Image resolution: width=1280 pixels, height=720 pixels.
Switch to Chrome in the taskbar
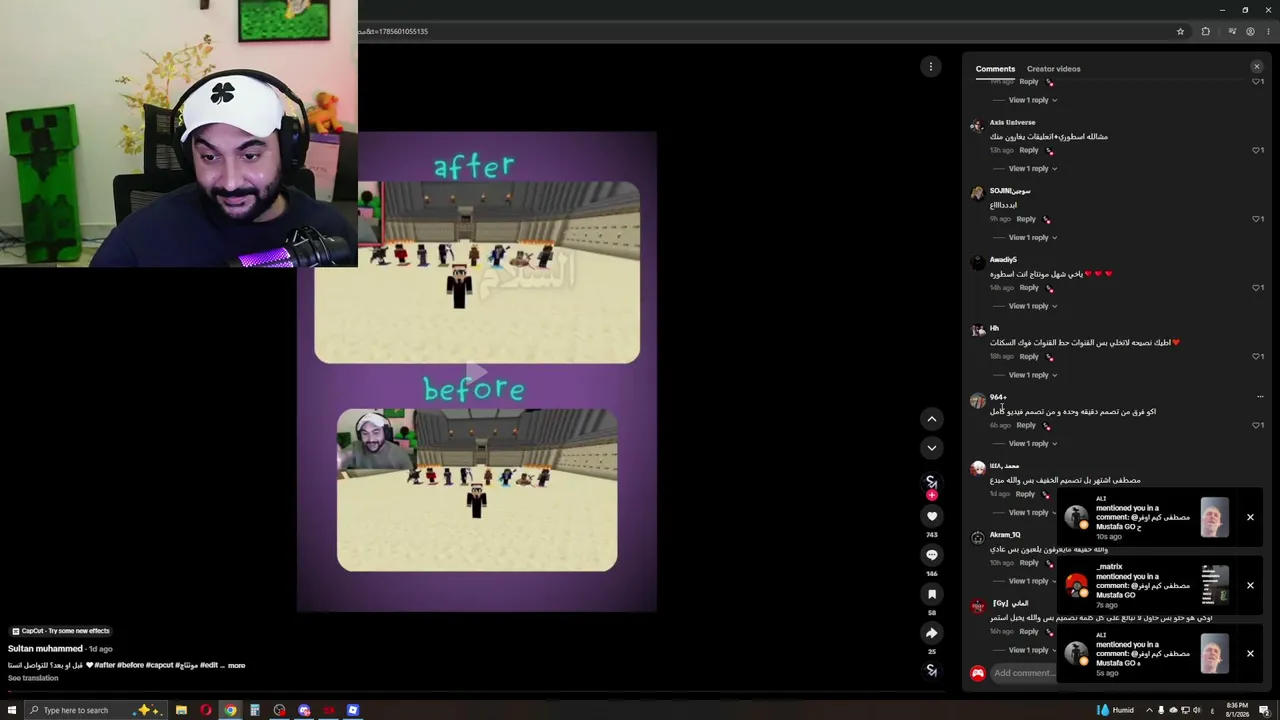pos(230,710)
